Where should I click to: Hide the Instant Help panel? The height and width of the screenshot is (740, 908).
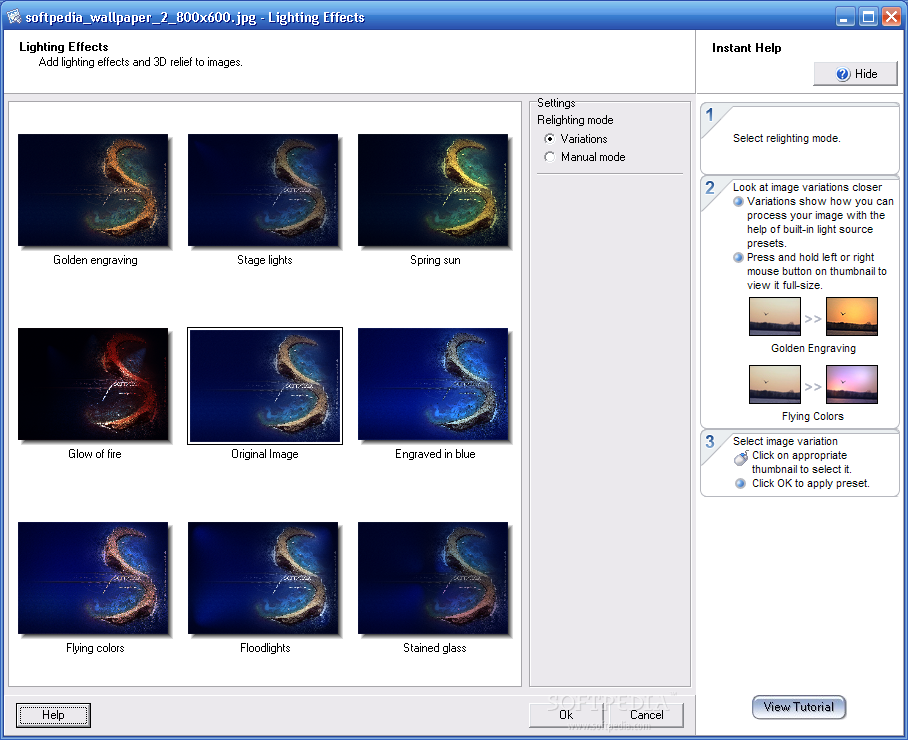coord(855,74)
